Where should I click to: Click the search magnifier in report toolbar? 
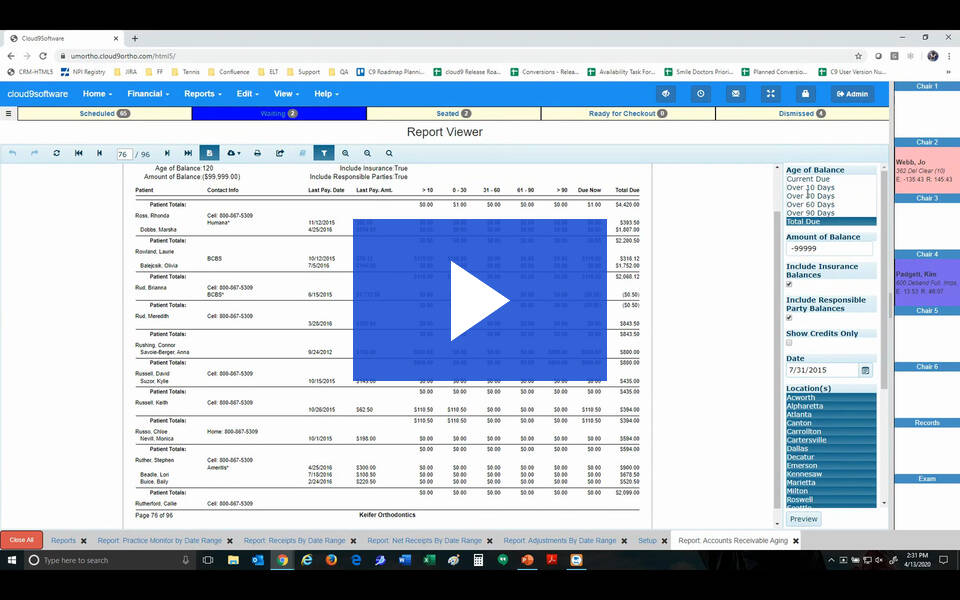tap(389, 153)
